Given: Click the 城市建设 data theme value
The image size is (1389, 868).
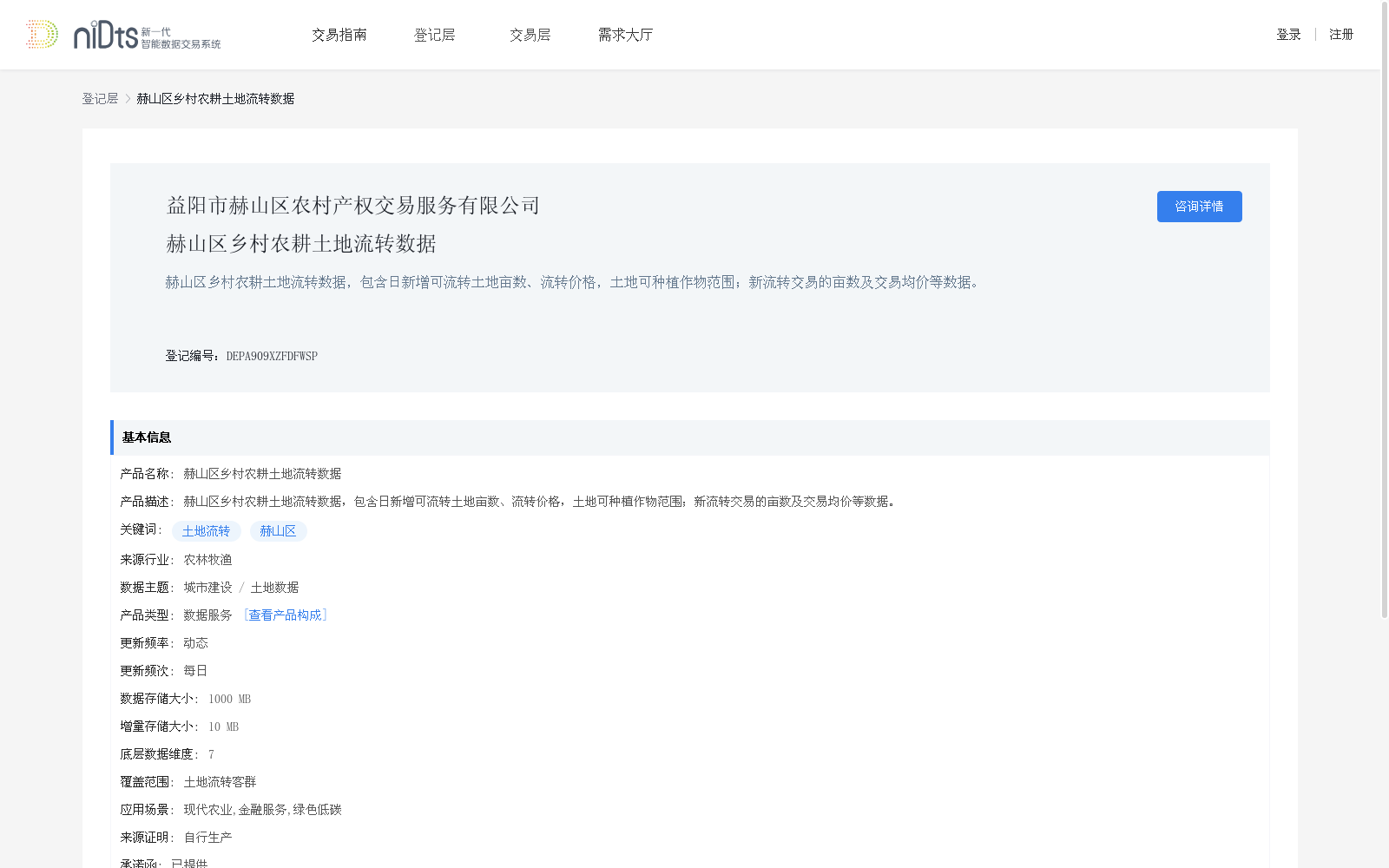Looking at the screenshot, I should 207,588.
